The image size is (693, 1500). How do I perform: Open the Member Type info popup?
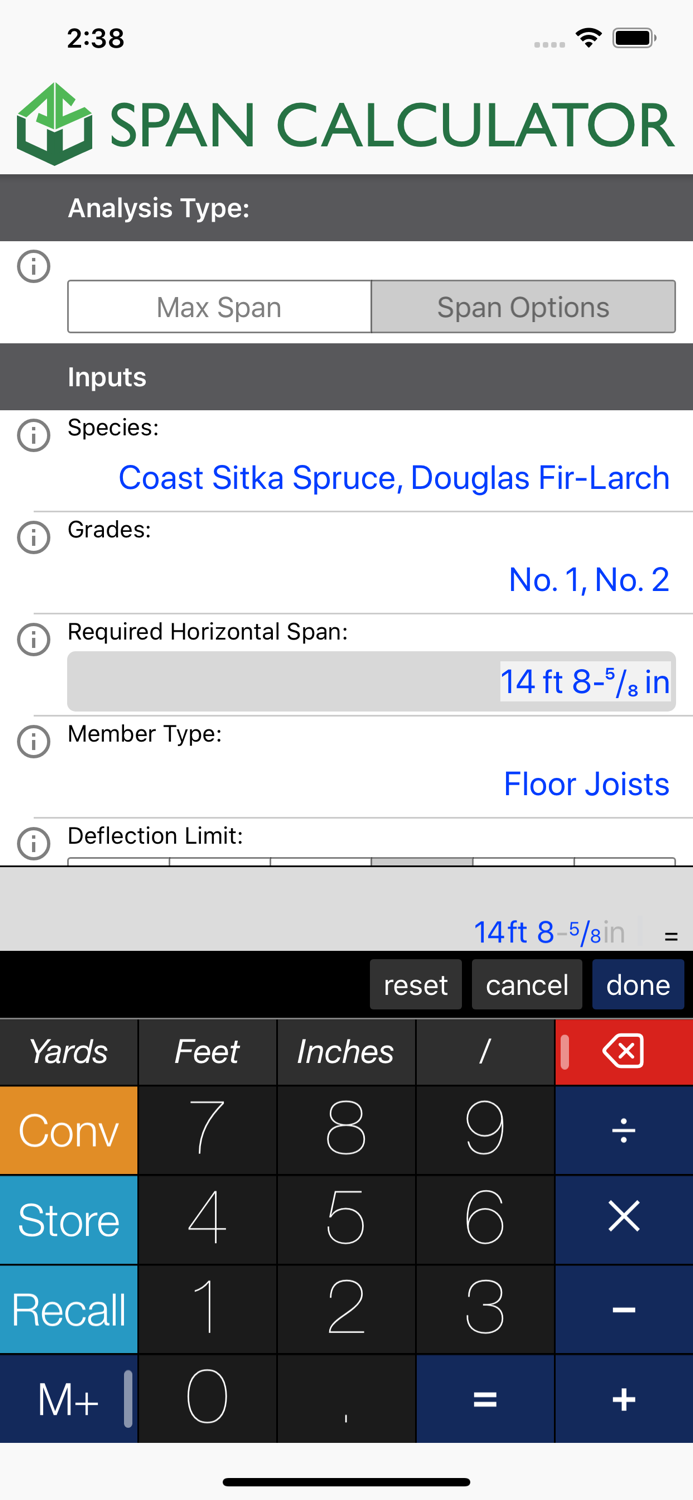pyautogui.click(x=33, y=741)
